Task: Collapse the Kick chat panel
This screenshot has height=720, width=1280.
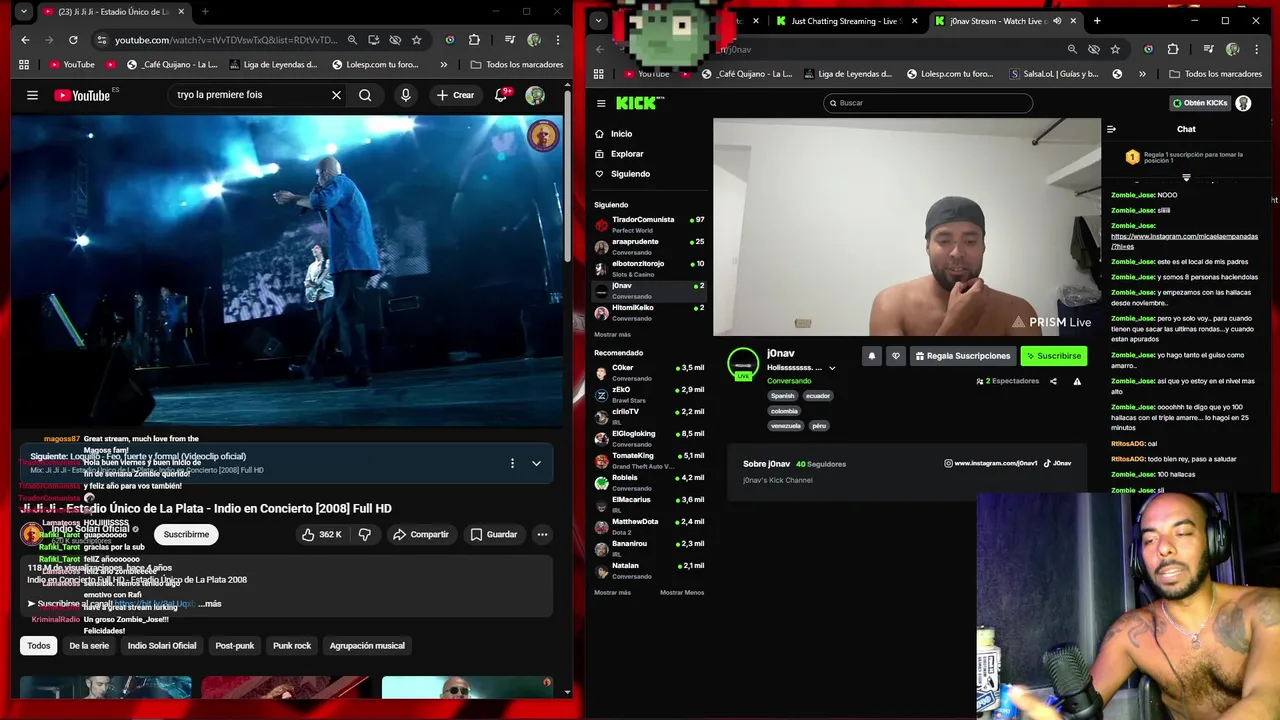Action: (1111, 129)
